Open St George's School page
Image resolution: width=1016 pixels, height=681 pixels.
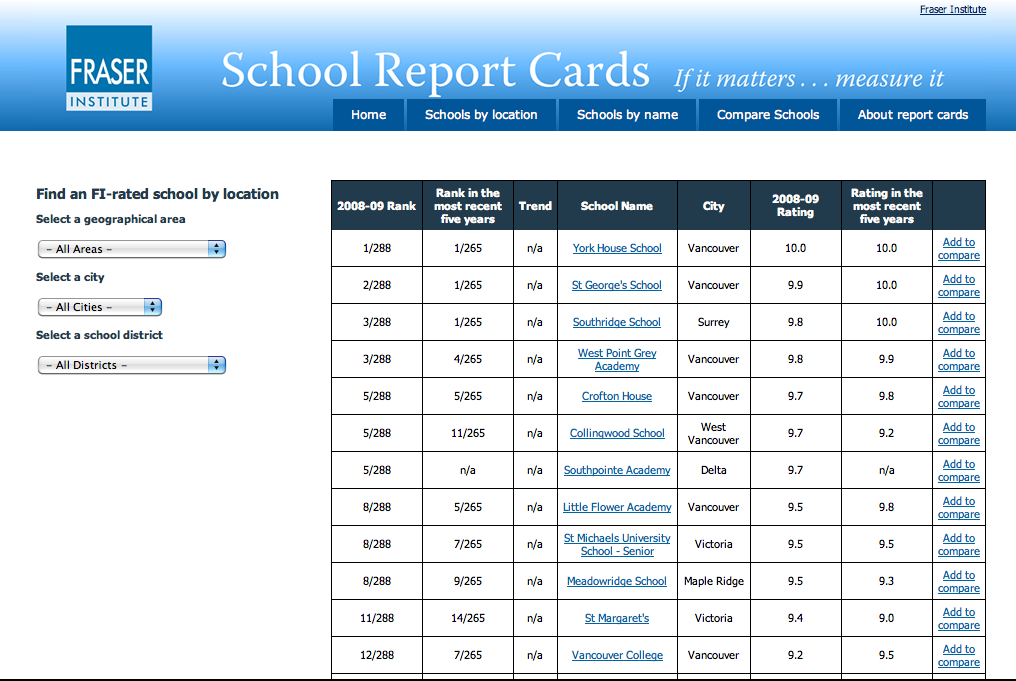point(617,285)
